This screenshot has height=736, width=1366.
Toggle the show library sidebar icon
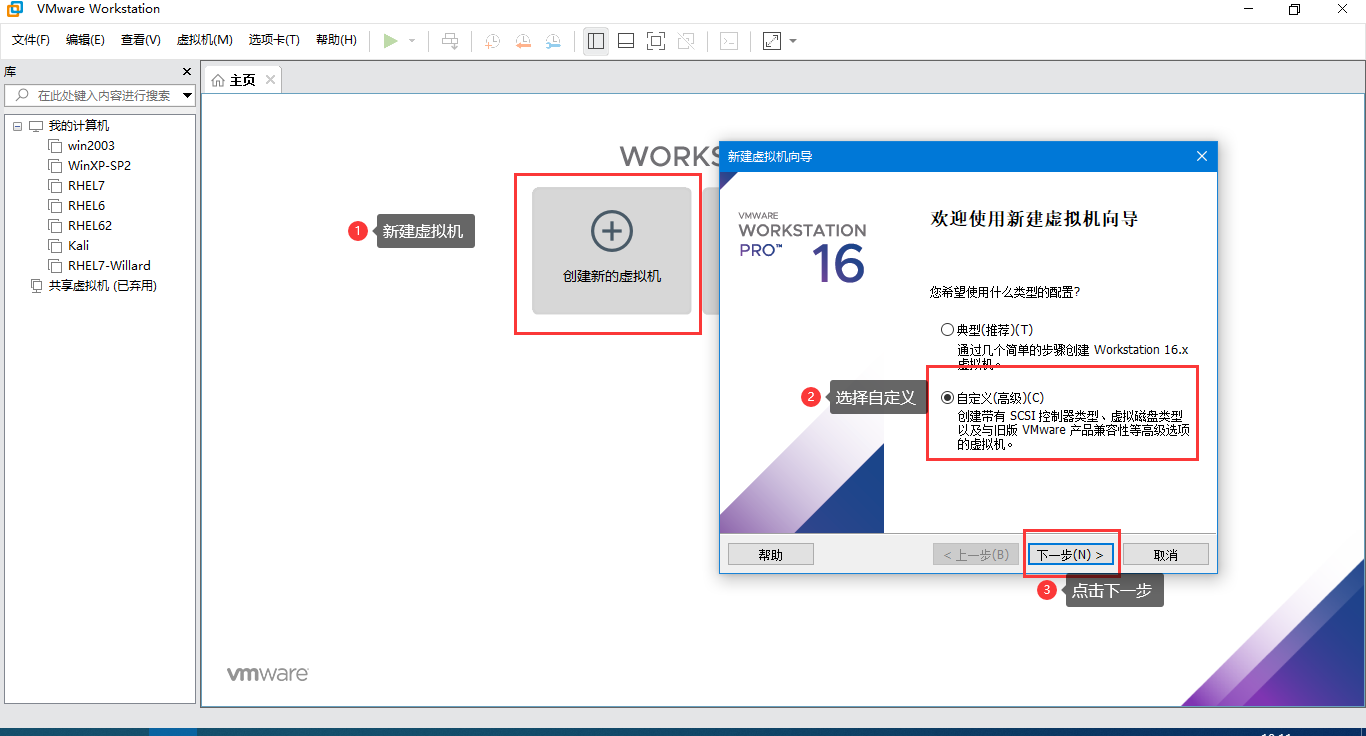[x=596, y=41]
